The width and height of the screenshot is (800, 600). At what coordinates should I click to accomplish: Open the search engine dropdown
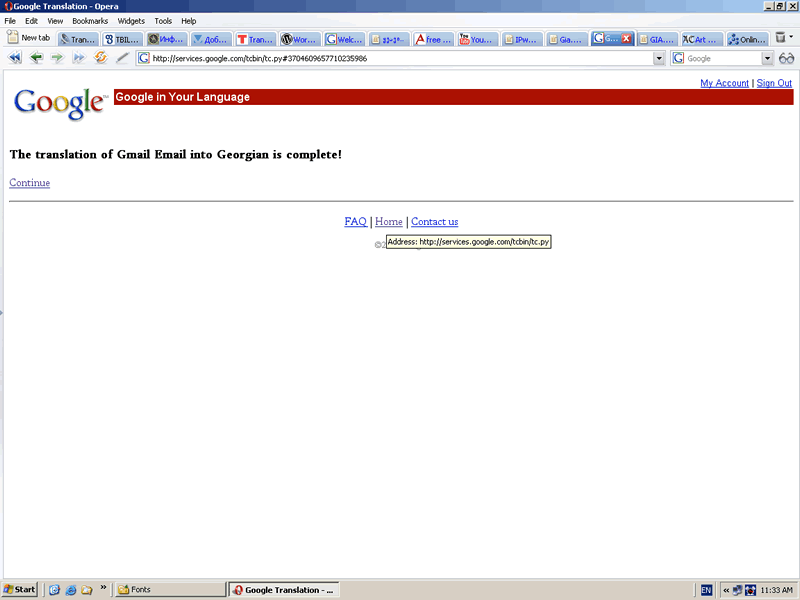[x=767, y=58]
